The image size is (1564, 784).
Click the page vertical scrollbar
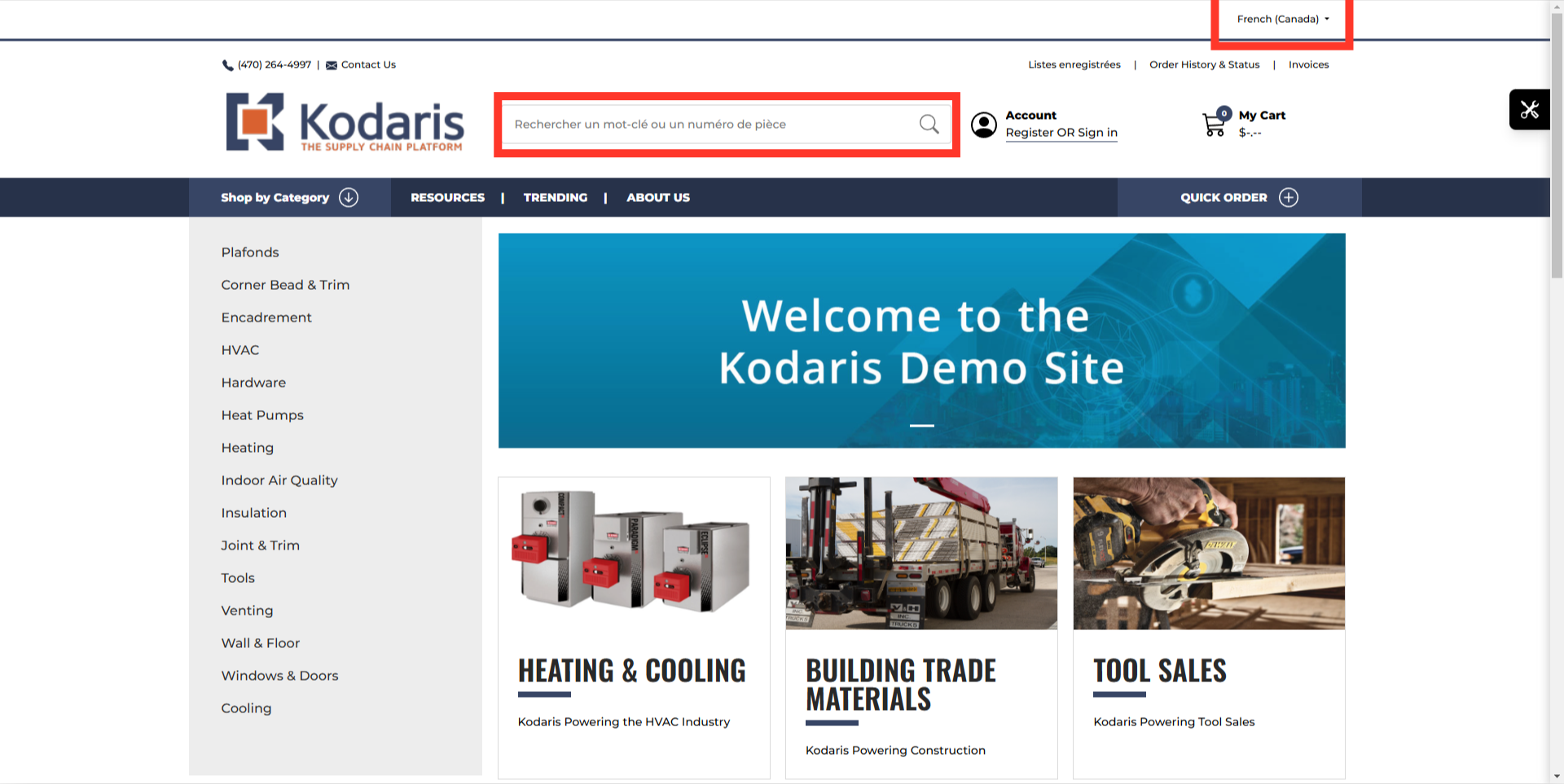1557,147
